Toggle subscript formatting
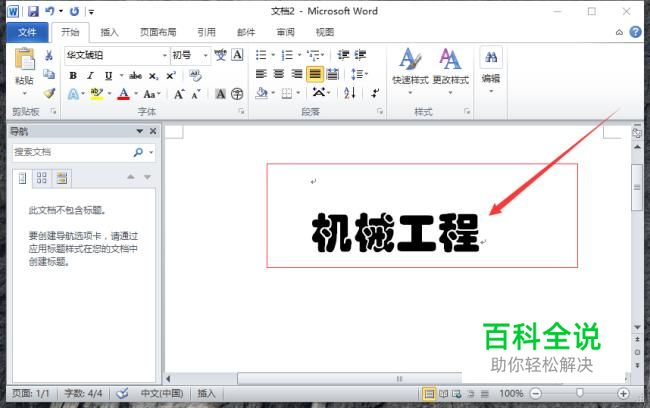650x408 pixels. [153, 76]
